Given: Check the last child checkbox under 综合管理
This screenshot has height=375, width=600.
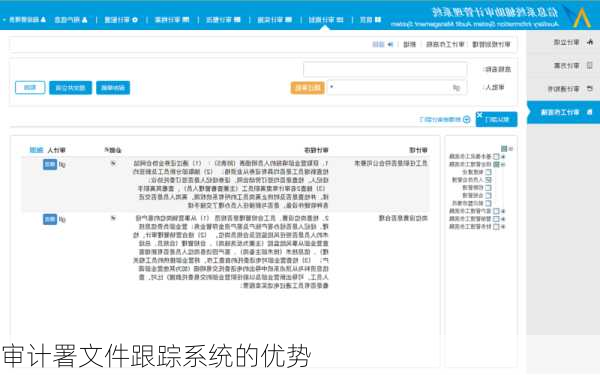Looking at the screenshot, I should tap(488, 203).
